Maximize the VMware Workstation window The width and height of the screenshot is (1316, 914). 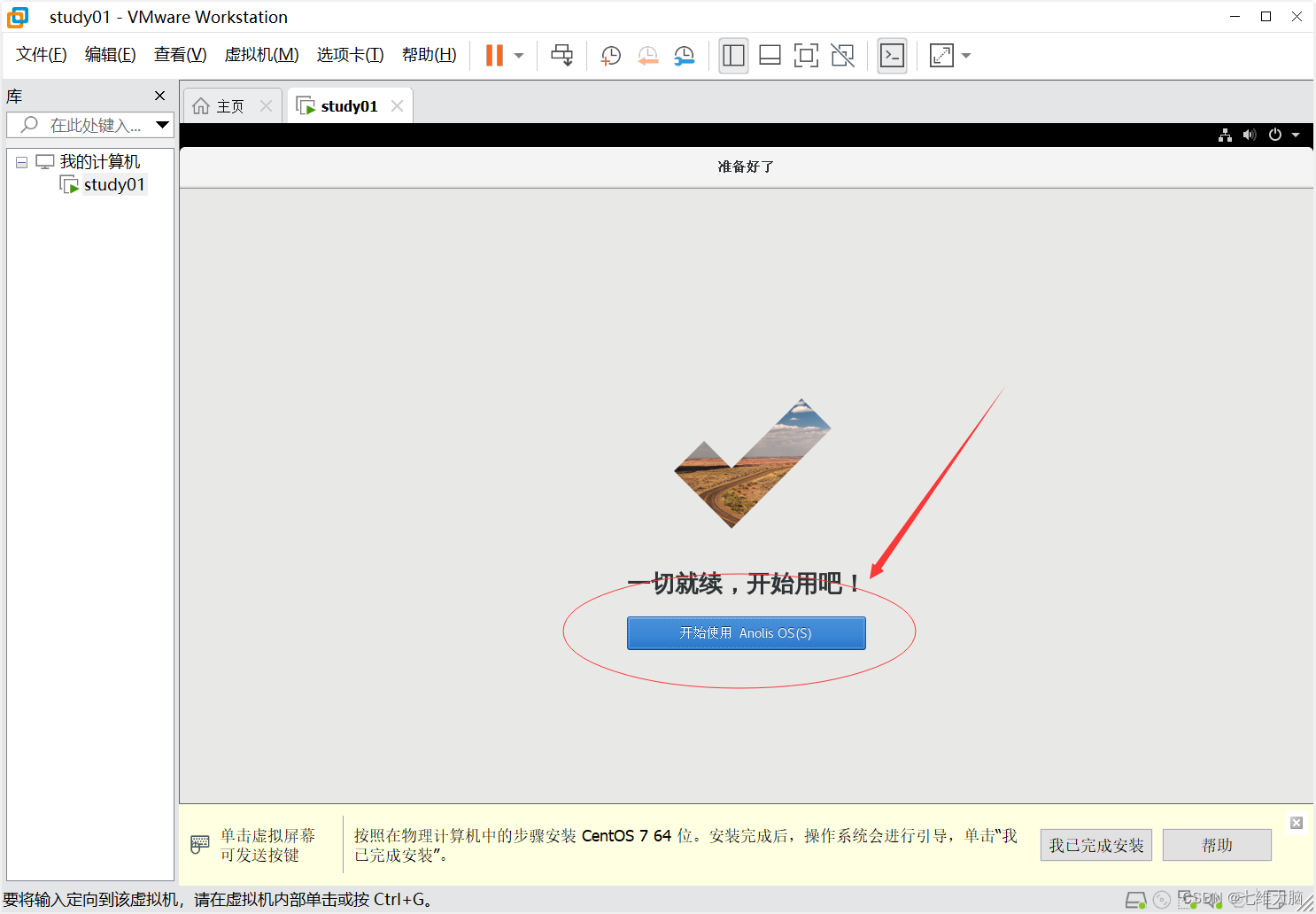click(1266, 17)
